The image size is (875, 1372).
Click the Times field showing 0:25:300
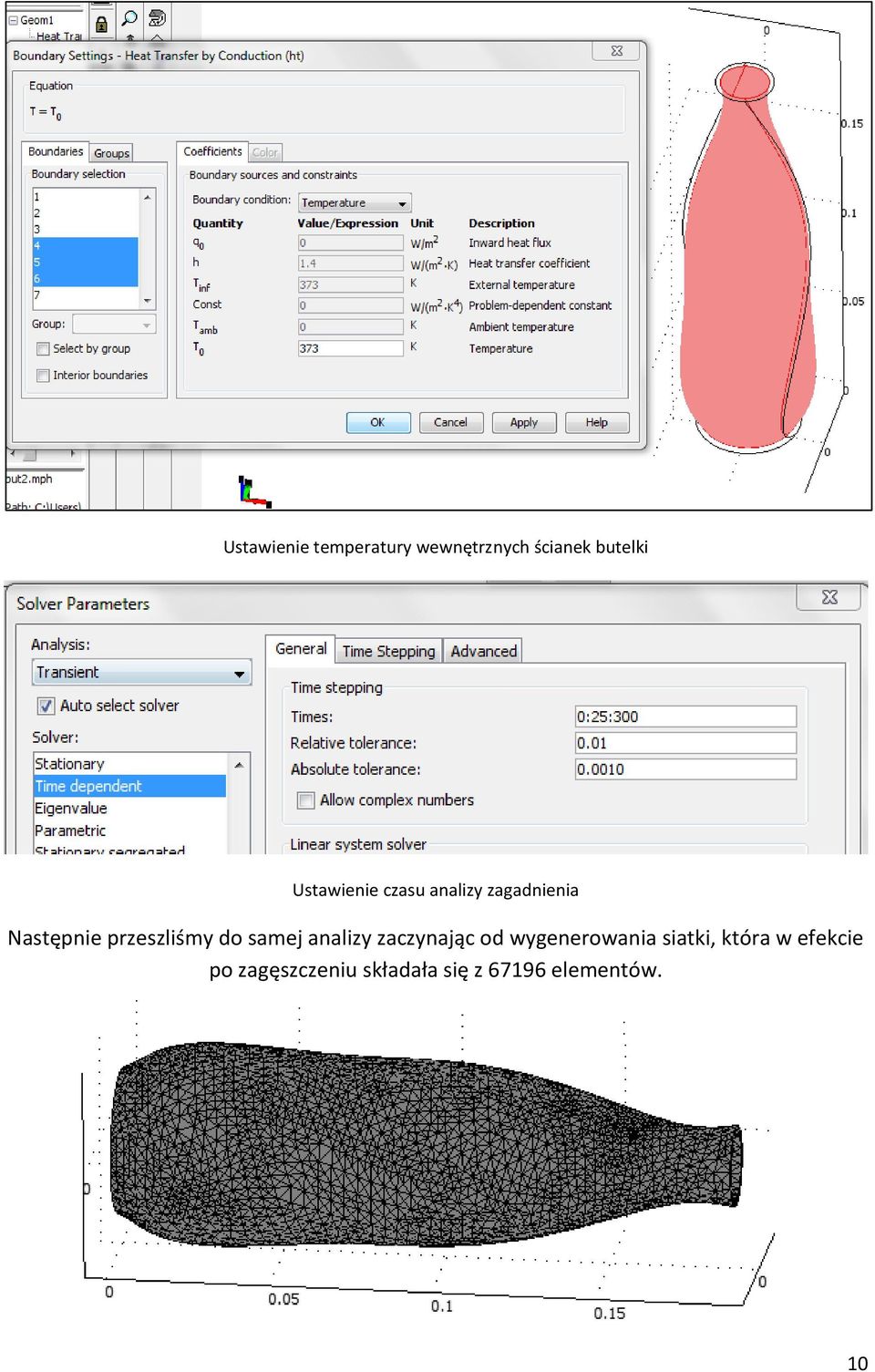[x=685, y=717]
